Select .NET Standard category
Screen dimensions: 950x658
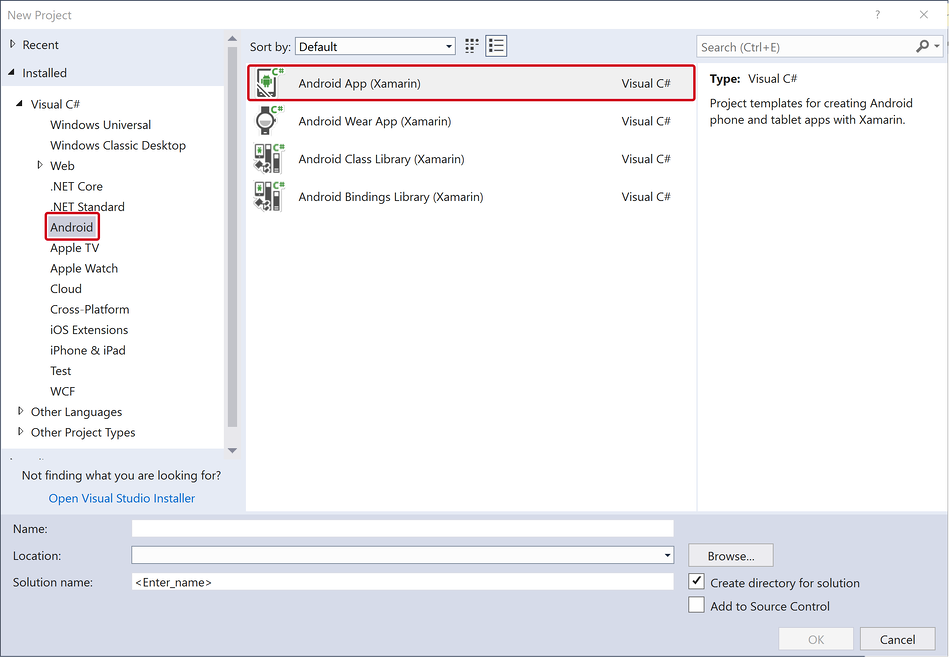[87, 207]
